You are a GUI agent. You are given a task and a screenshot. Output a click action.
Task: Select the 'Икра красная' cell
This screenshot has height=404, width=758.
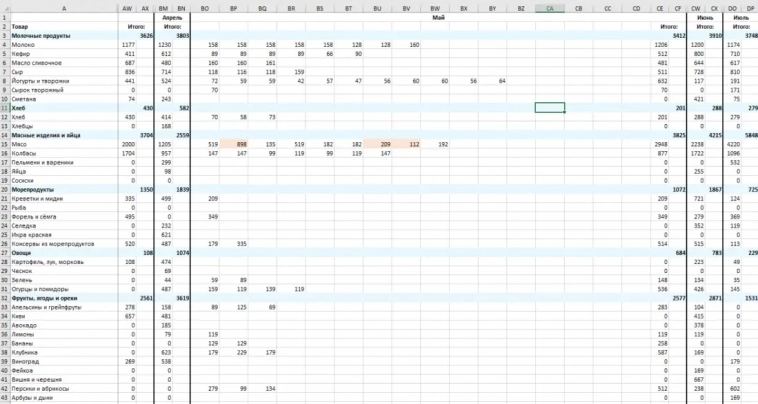point(64,235)
